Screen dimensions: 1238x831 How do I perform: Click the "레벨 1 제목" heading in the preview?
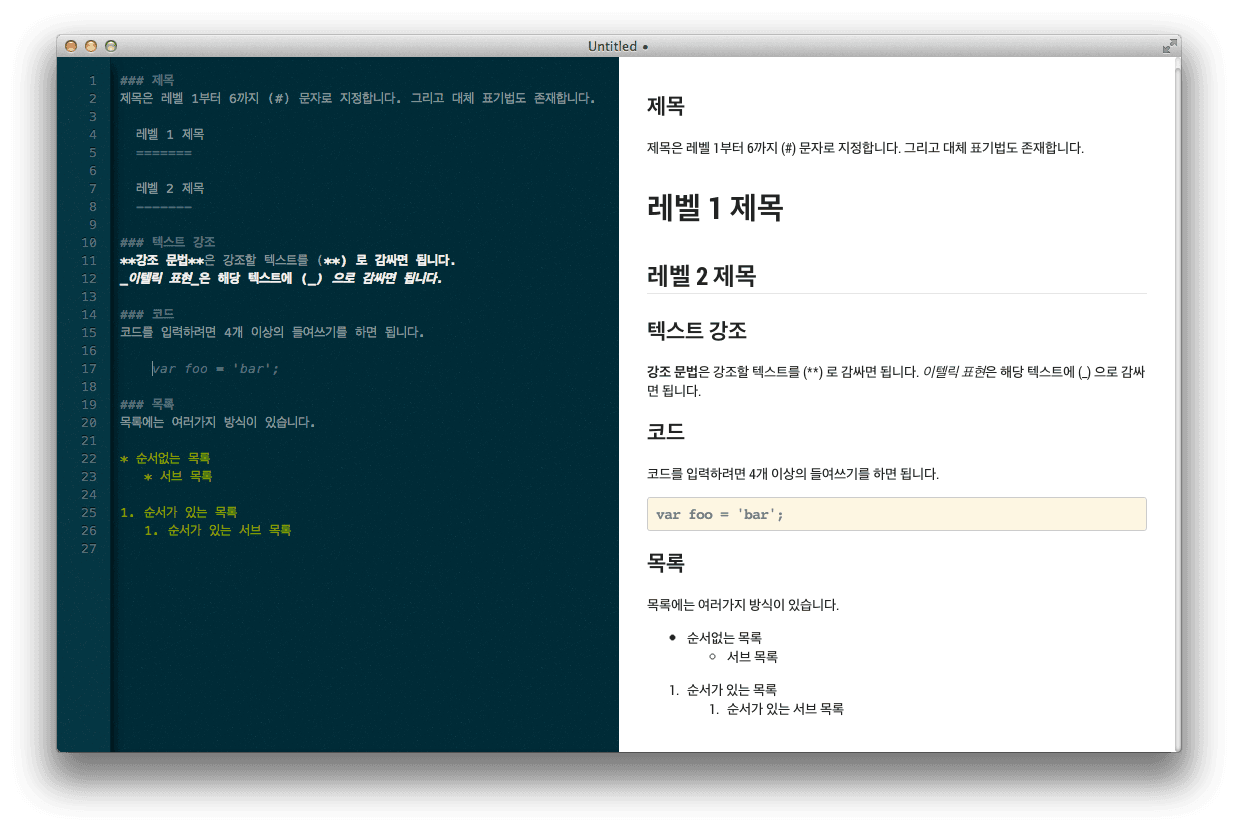click(x=715, y=208)
